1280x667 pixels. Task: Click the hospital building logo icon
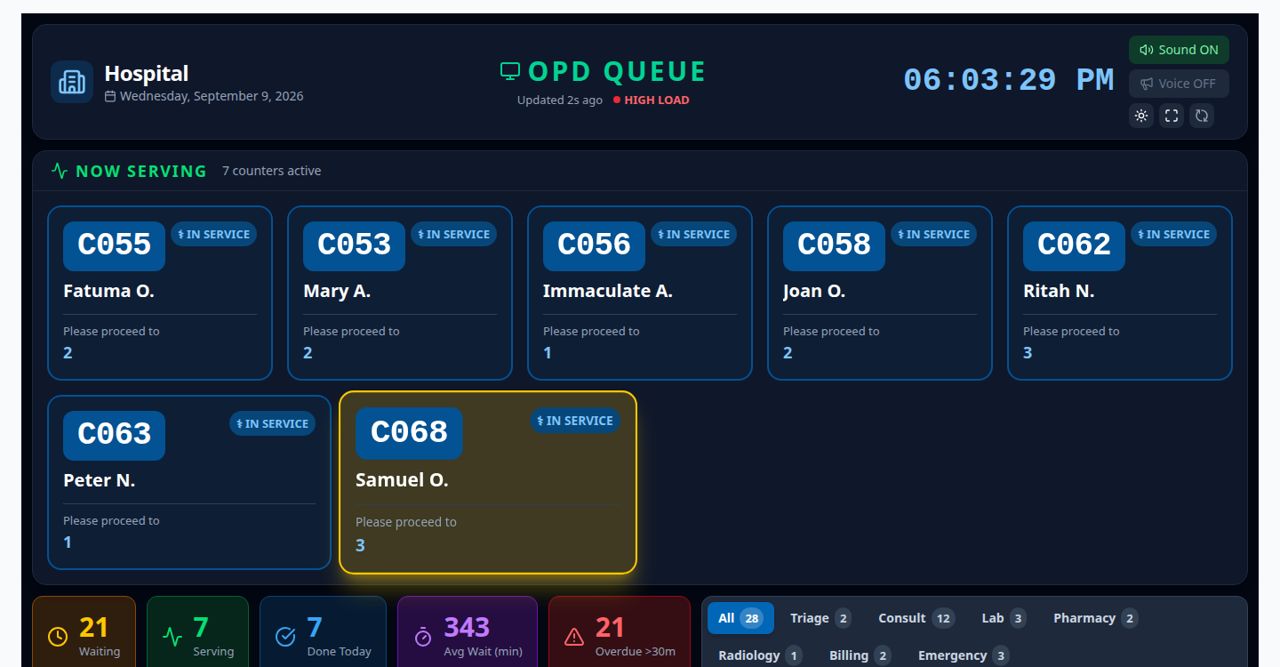(x=72, y=82)
